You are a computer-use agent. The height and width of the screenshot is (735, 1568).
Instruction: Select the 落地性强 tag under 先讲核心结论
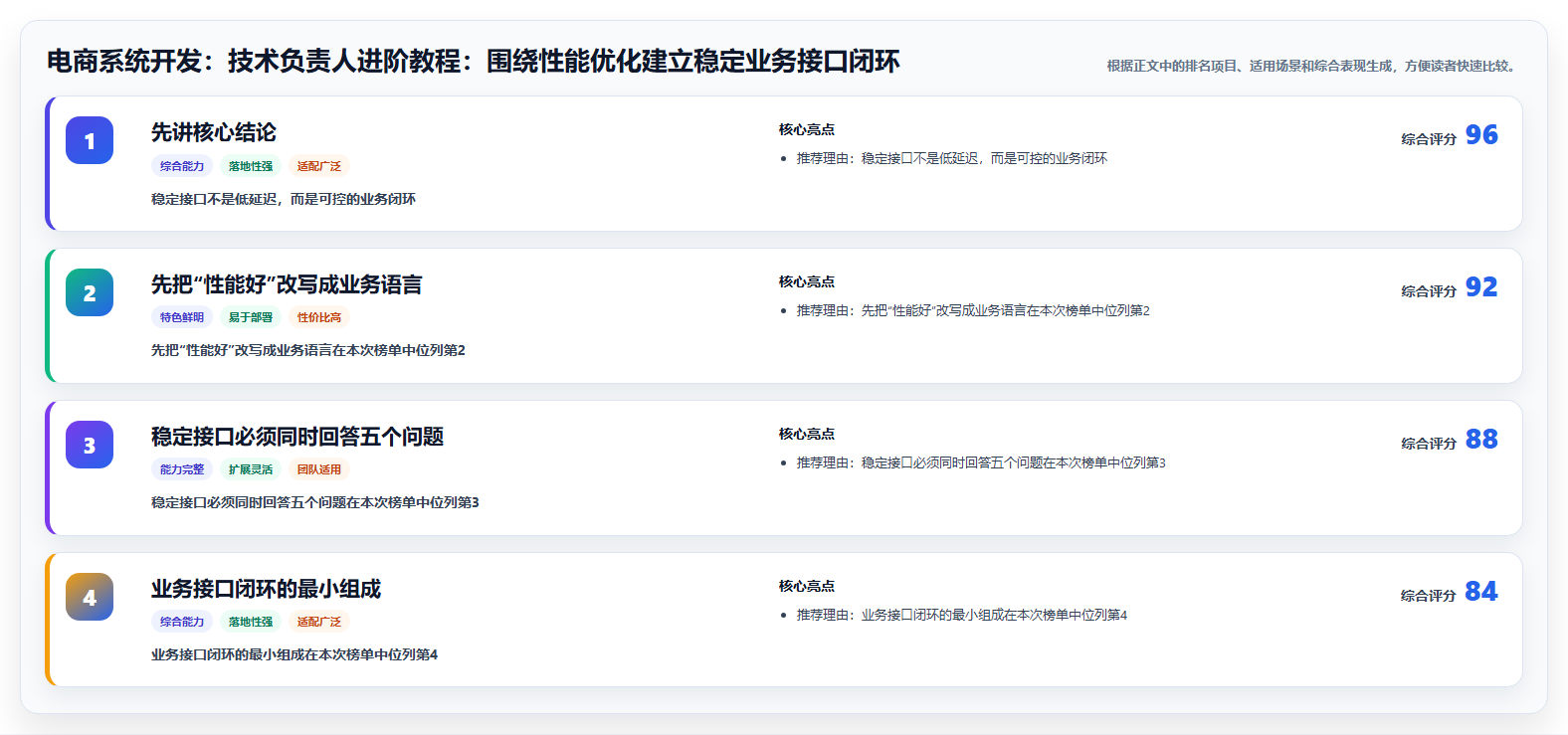point(251,166)
